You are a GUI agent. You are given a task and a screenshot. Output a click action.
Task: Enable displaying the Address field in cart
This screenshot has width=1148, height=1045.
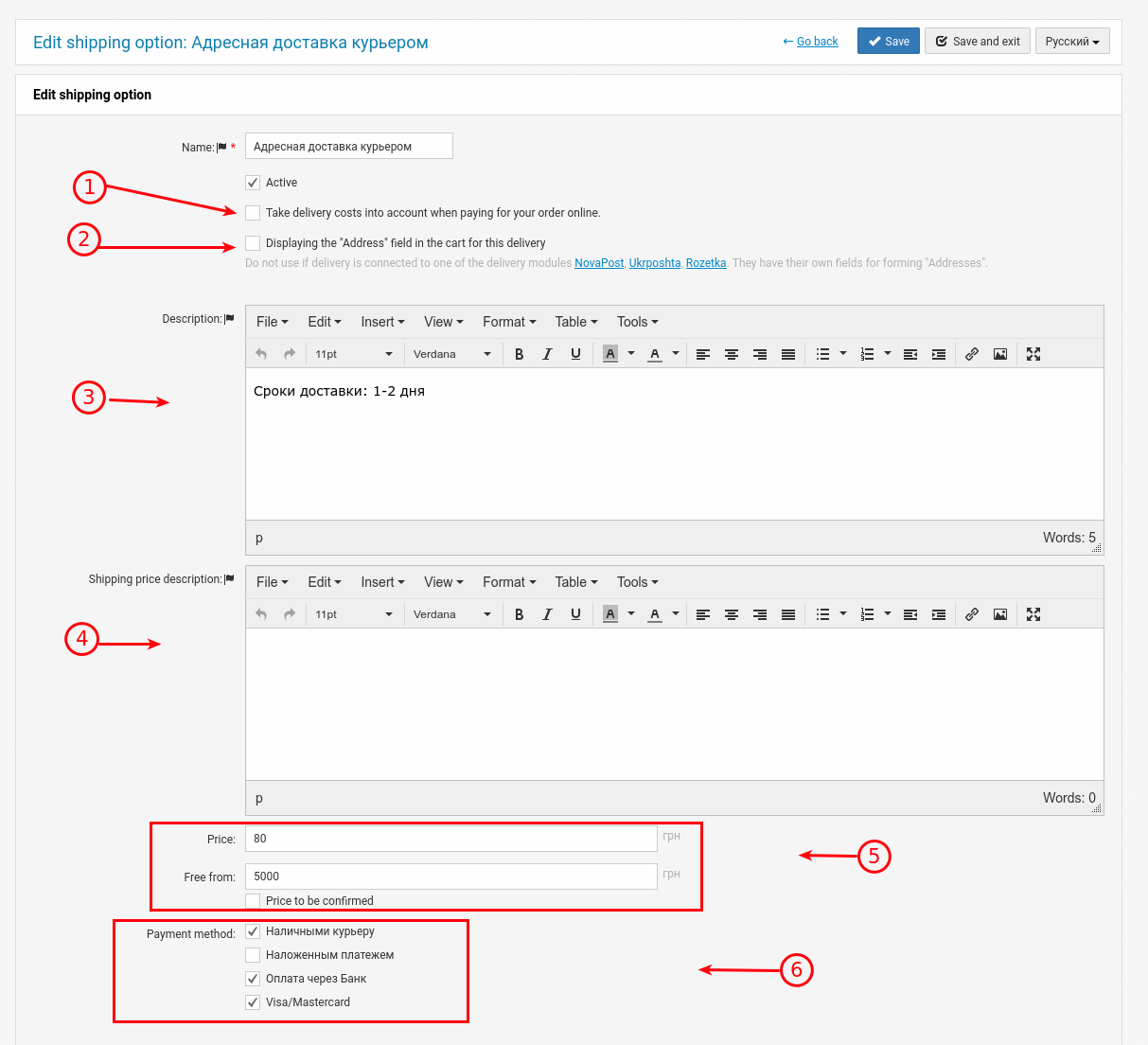[x=253, y=243]
